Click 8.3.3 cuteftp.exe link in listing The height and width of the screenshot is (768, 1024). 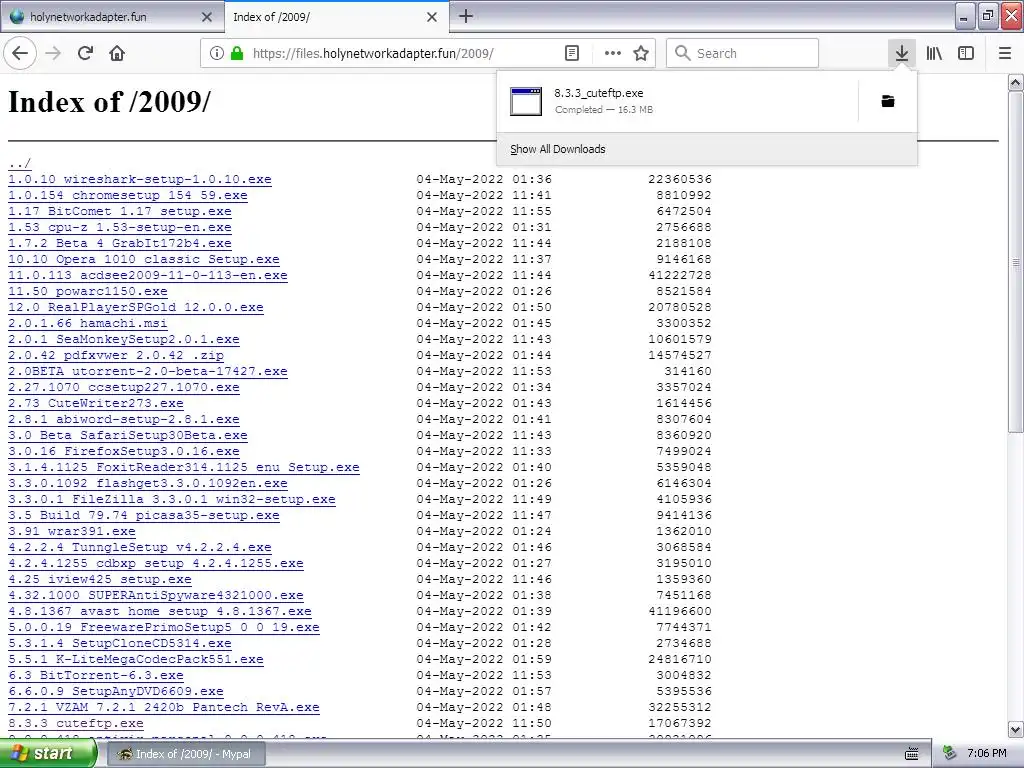[76, 723]
